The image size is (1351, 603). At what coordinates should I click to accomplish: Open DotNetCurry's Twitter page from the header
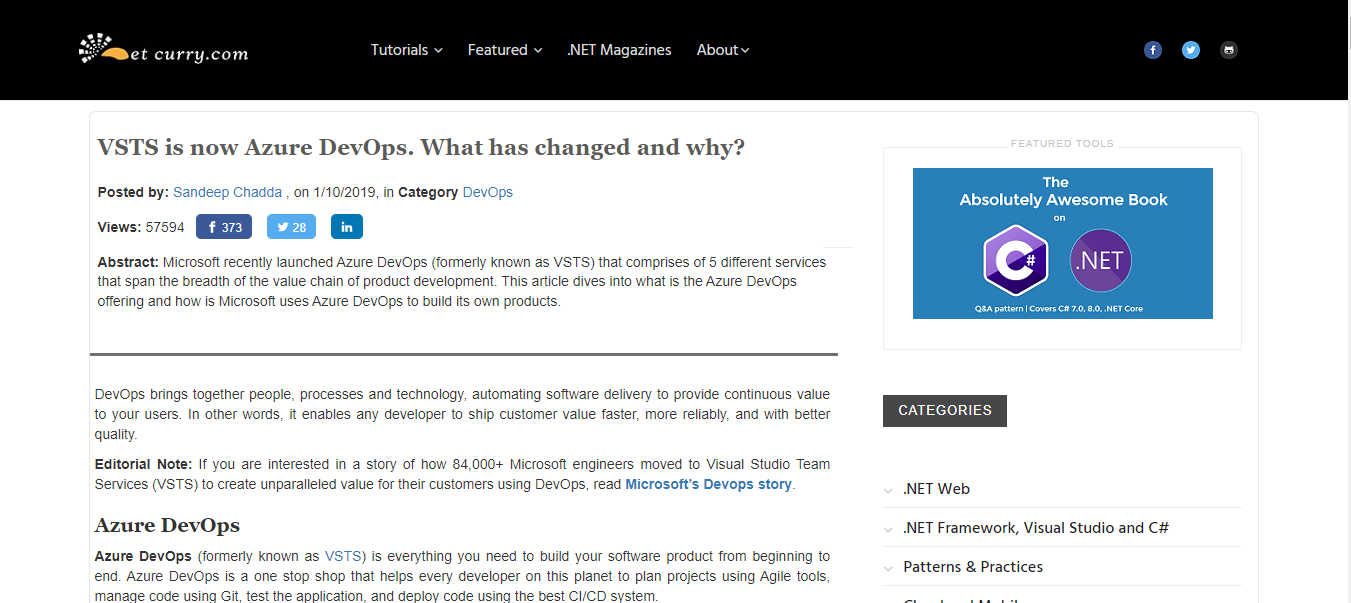coord(1190,49)
